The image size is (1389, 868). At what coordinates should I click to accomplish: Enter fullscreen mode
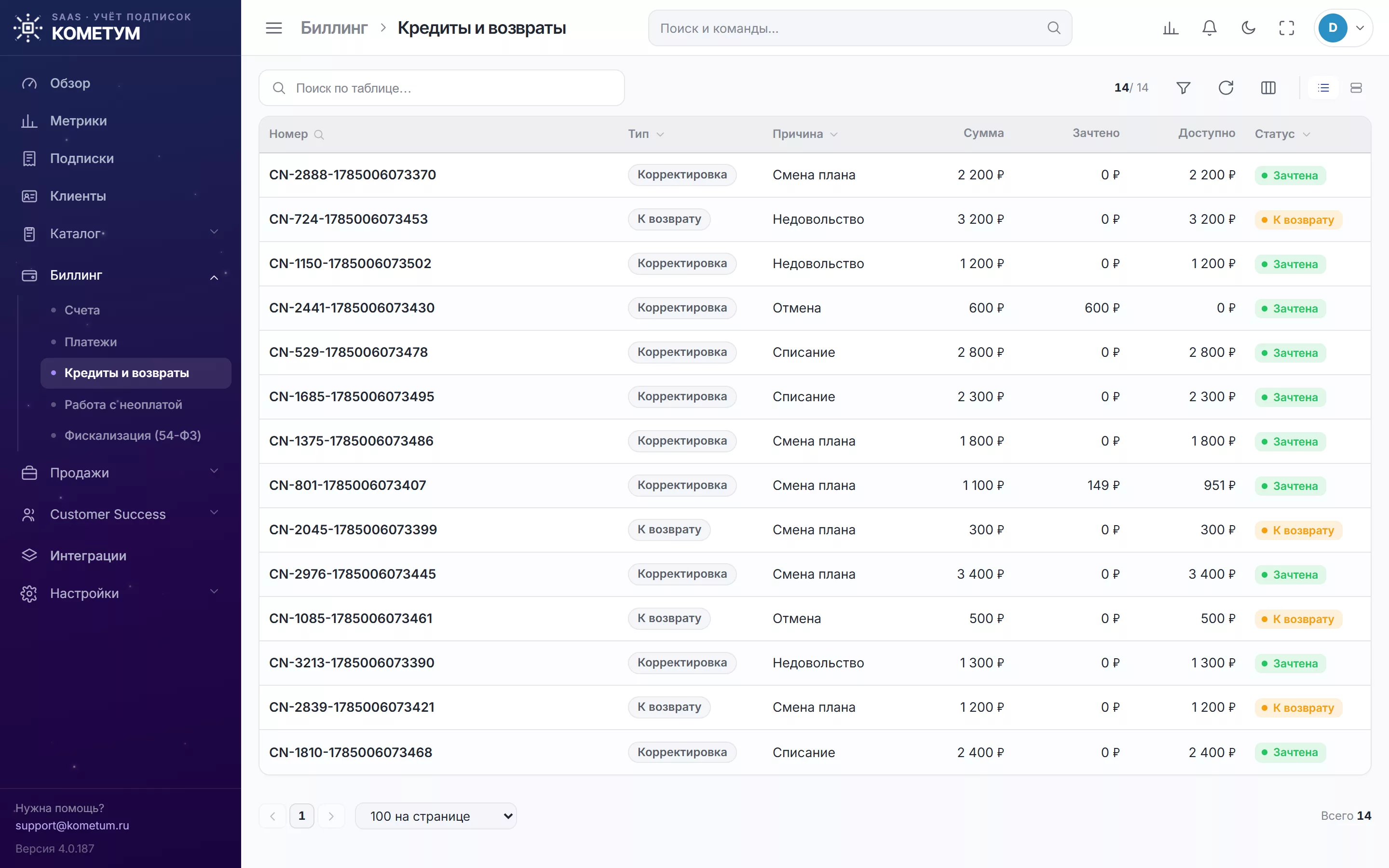1286,28
